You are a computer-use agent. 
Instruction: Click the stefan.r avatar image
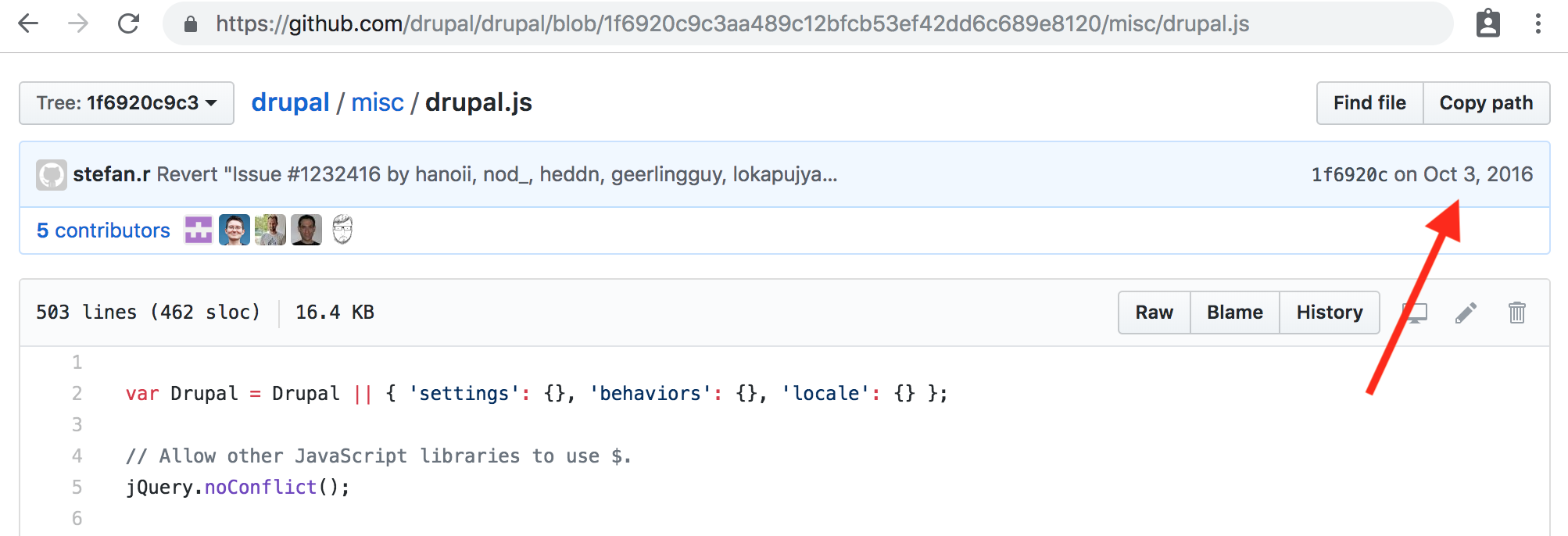point(52,175)
